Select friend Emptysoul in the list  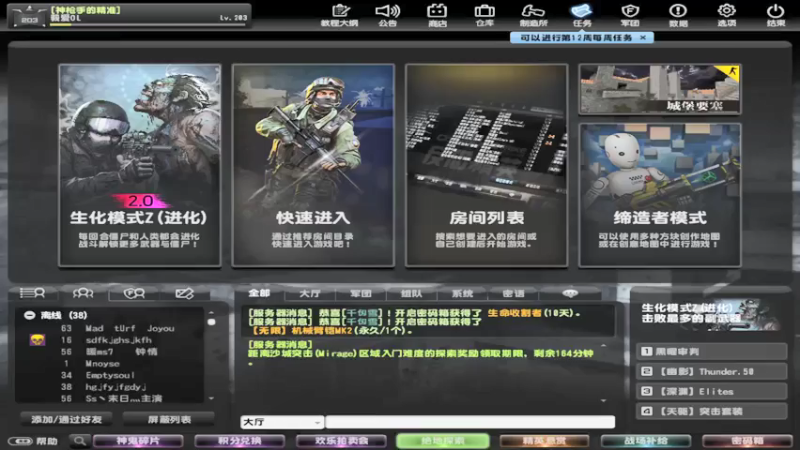[x=112, y=376]
